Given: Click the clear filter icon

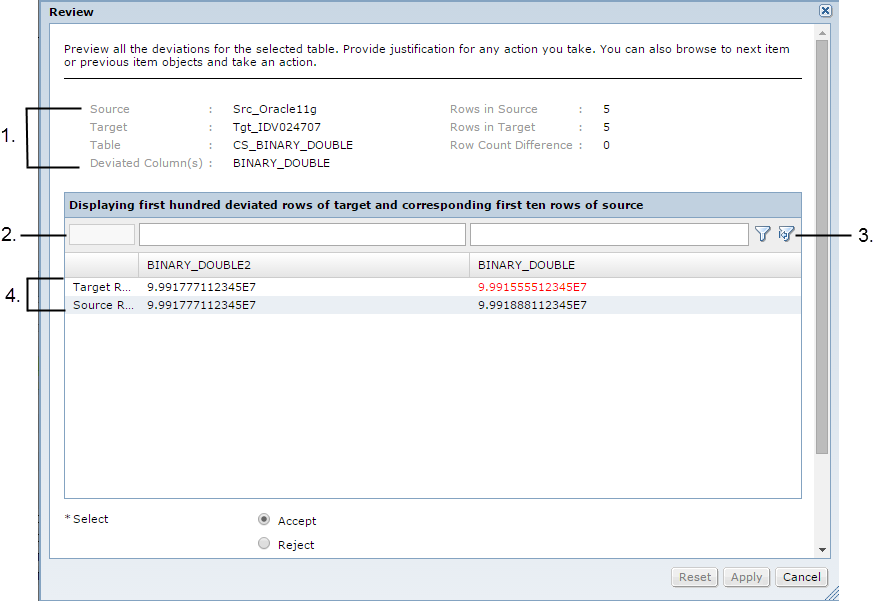Looking at the screenshot, I should [x=786, y=234].
